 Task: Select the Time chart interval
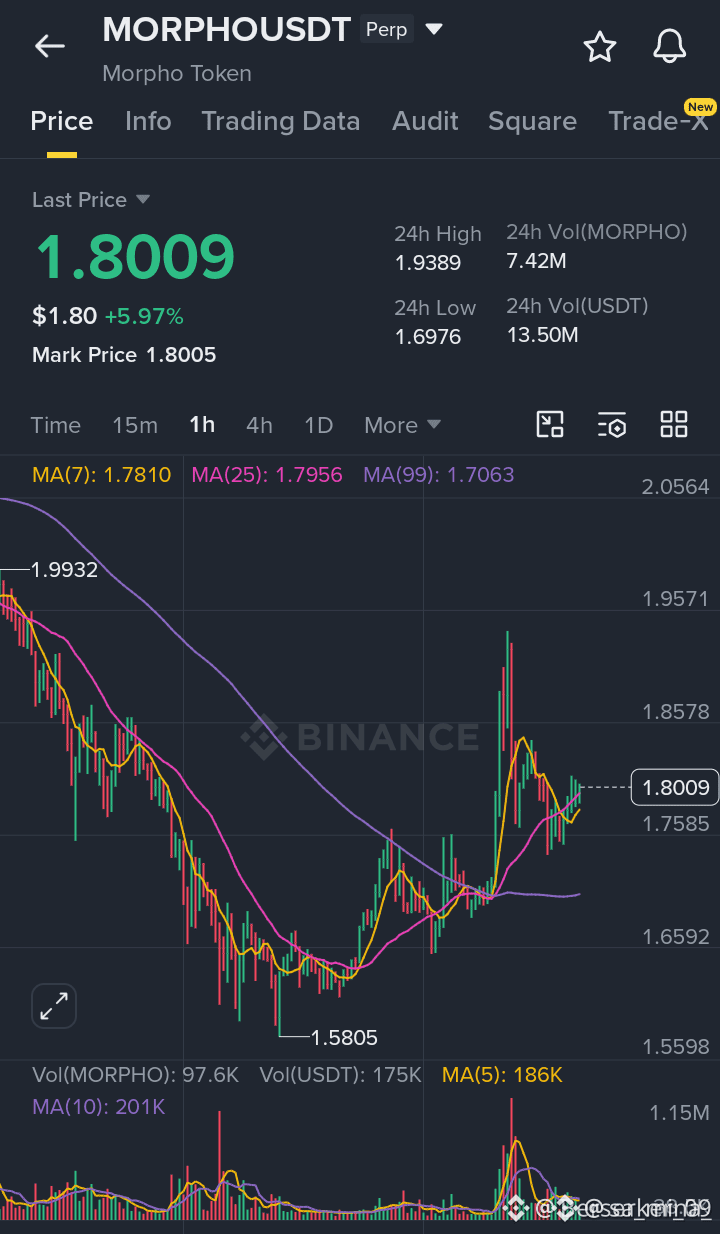click(55, 425)
